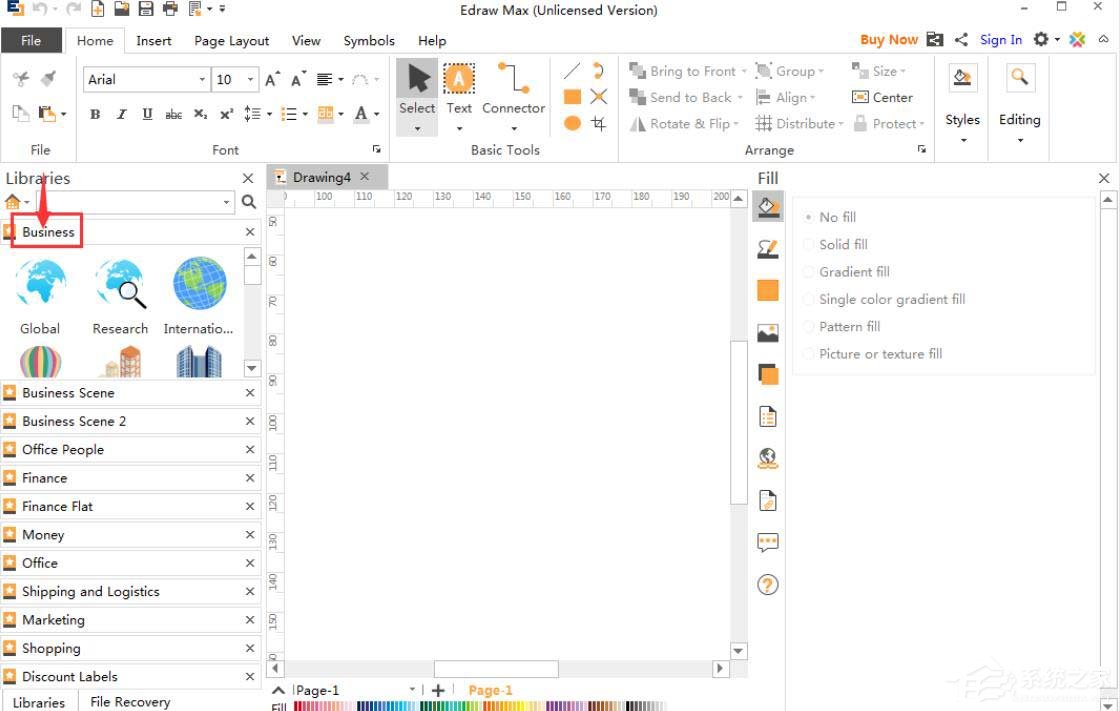1120x711 pixels.
Task: Open the font name Arial dropdown
Action: [x=202, y=80]
